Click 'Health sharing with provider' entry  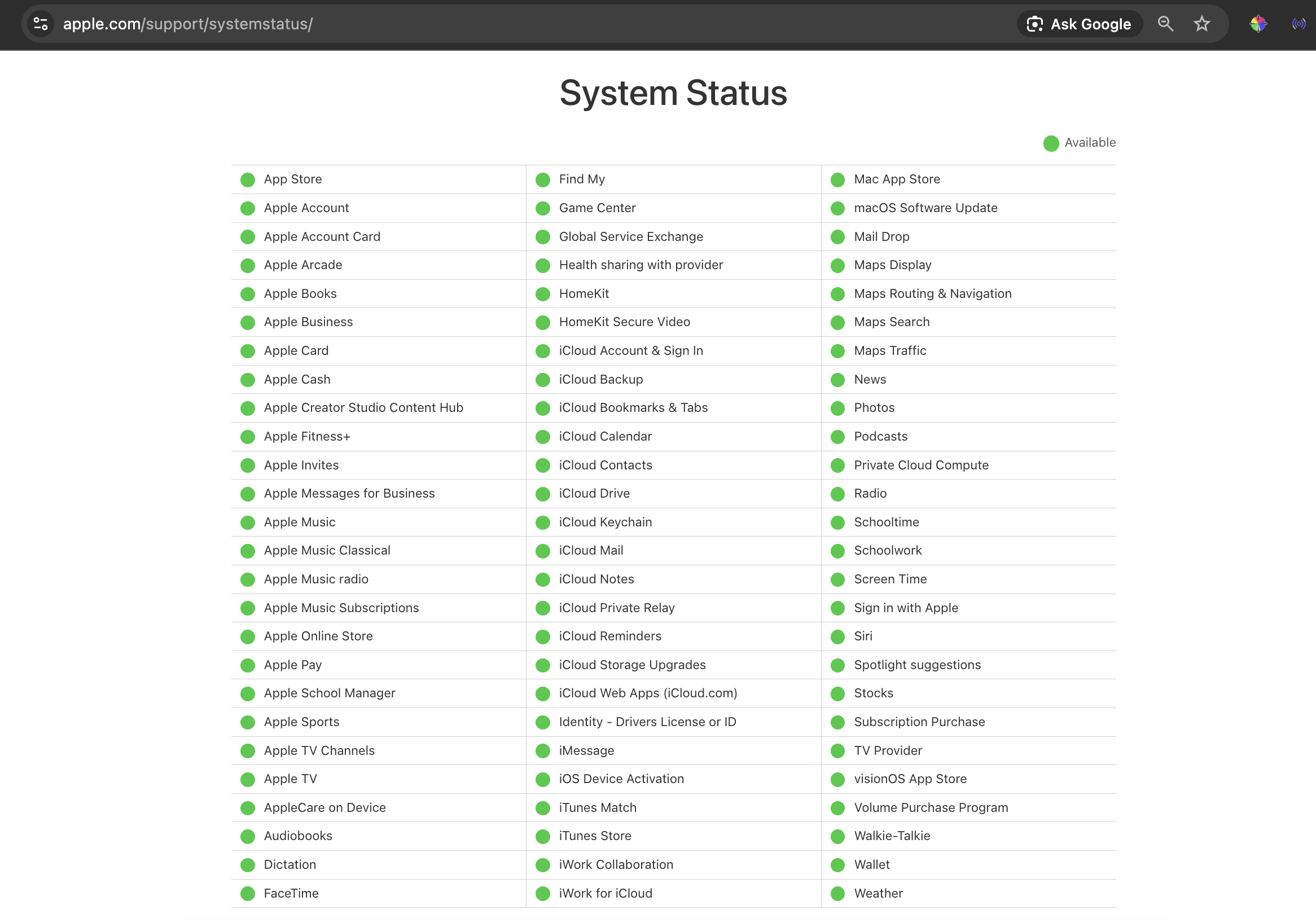click(x=642, y=265)
